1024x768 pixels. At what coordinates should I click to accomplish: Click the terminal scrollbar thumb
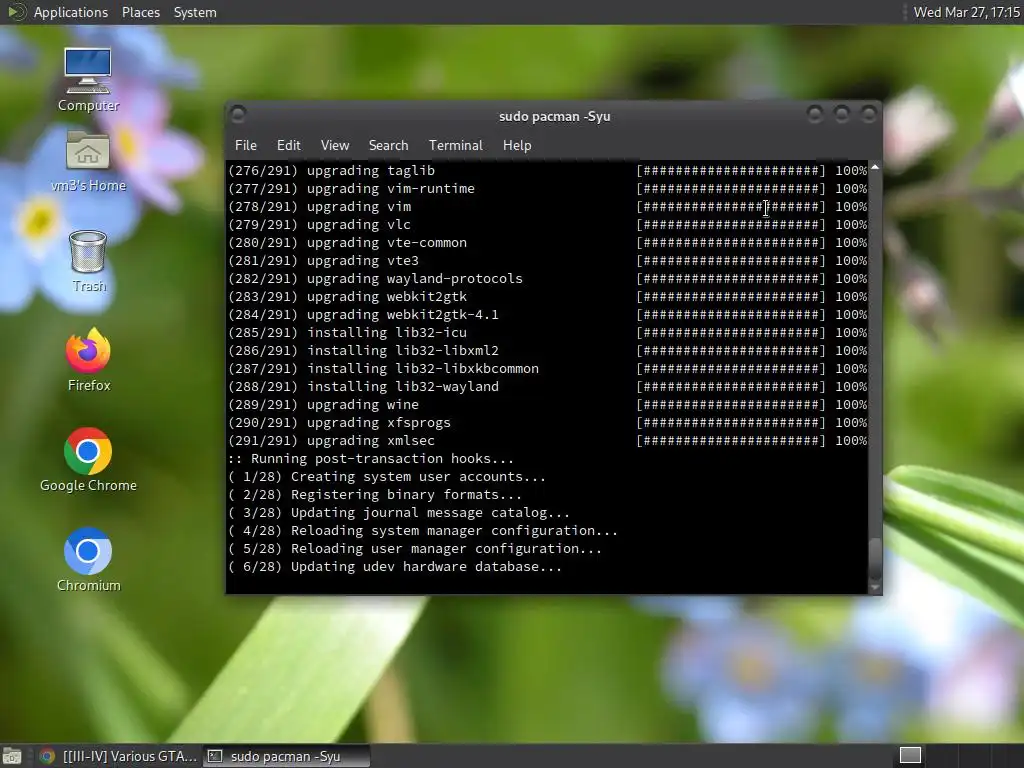(x=875, y=558)
